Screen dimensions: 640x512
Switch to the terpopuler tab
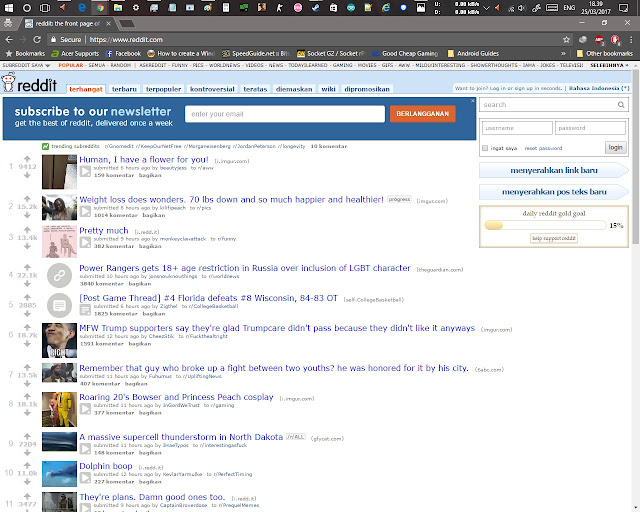tap(163, 89)
